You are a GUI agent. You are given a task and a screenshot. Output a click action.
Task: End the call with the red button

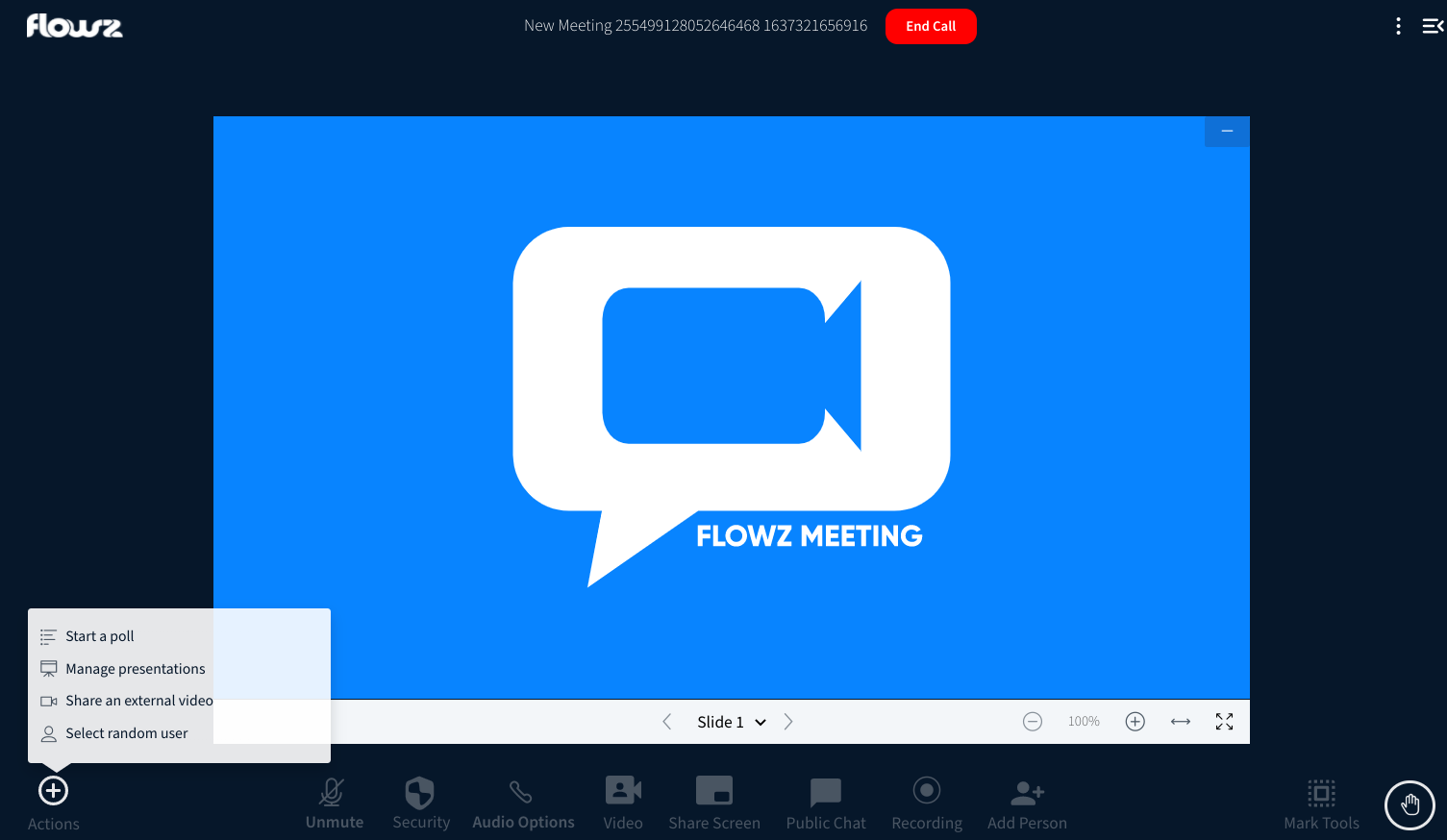coord(931,26)
